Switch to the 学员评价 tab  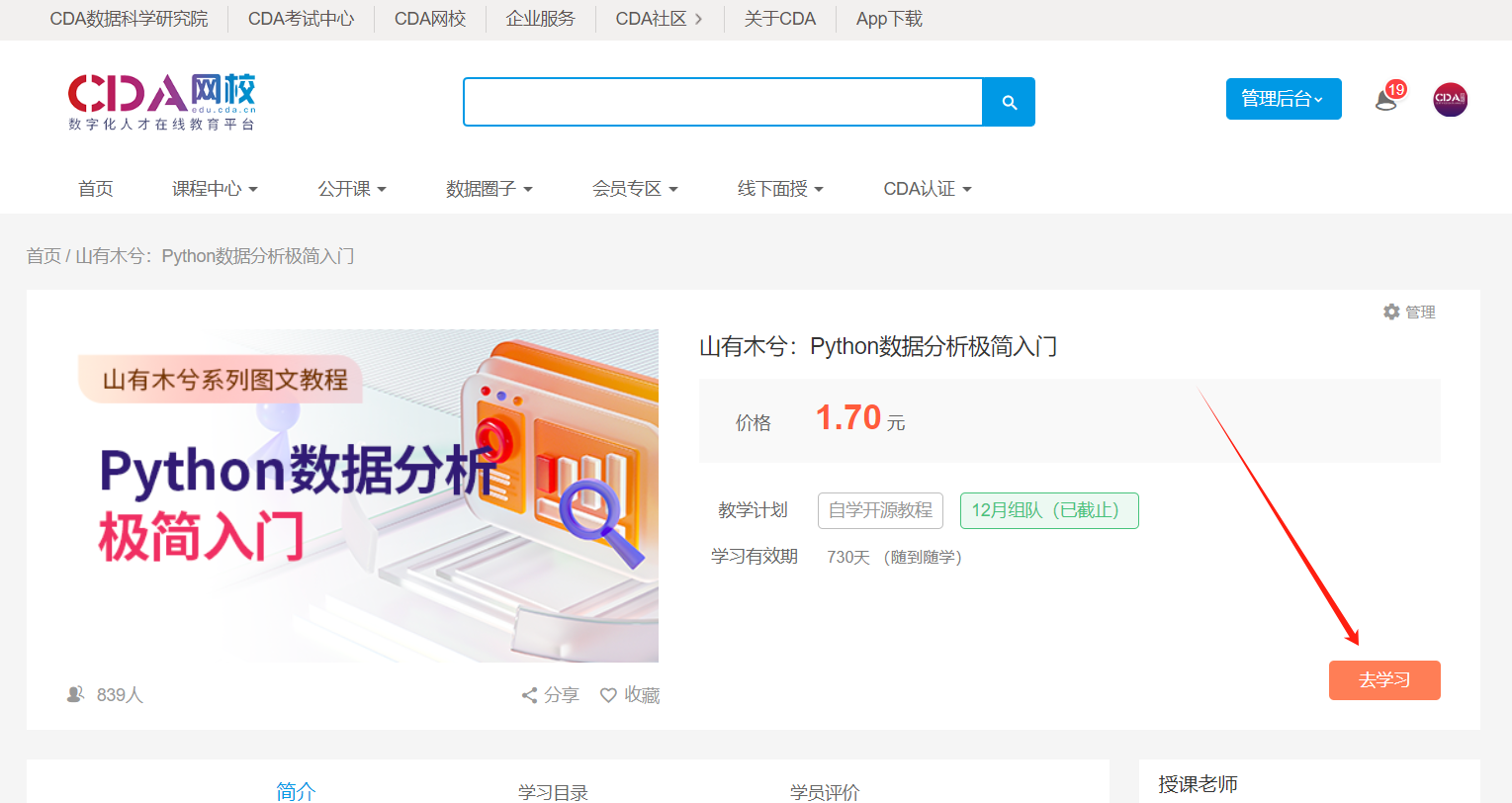point(825,792)
